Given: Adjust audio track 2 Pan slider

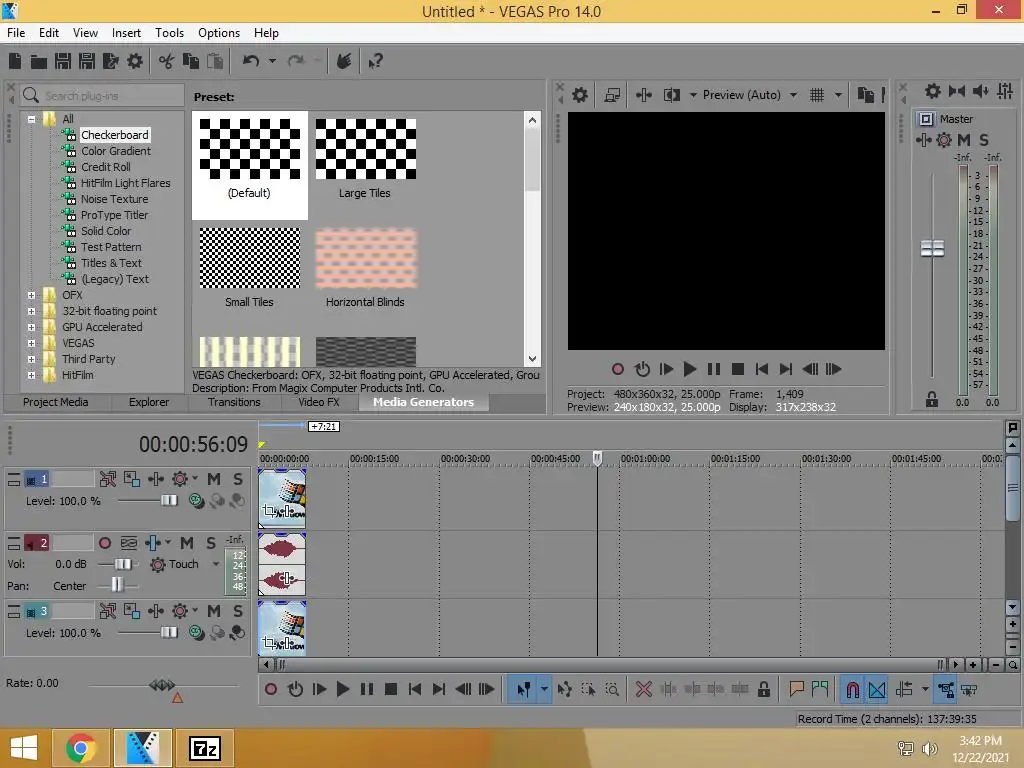Looking at the screenshot, I should point(118,584).
